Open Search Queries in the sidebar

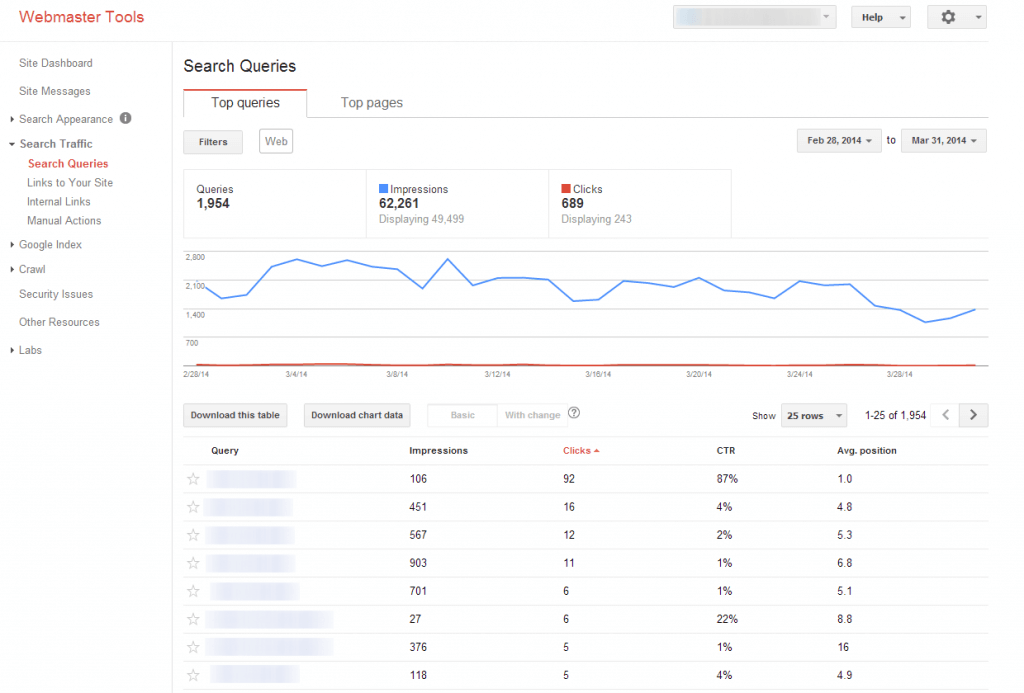pyautogui.click(x=68, y=164)
